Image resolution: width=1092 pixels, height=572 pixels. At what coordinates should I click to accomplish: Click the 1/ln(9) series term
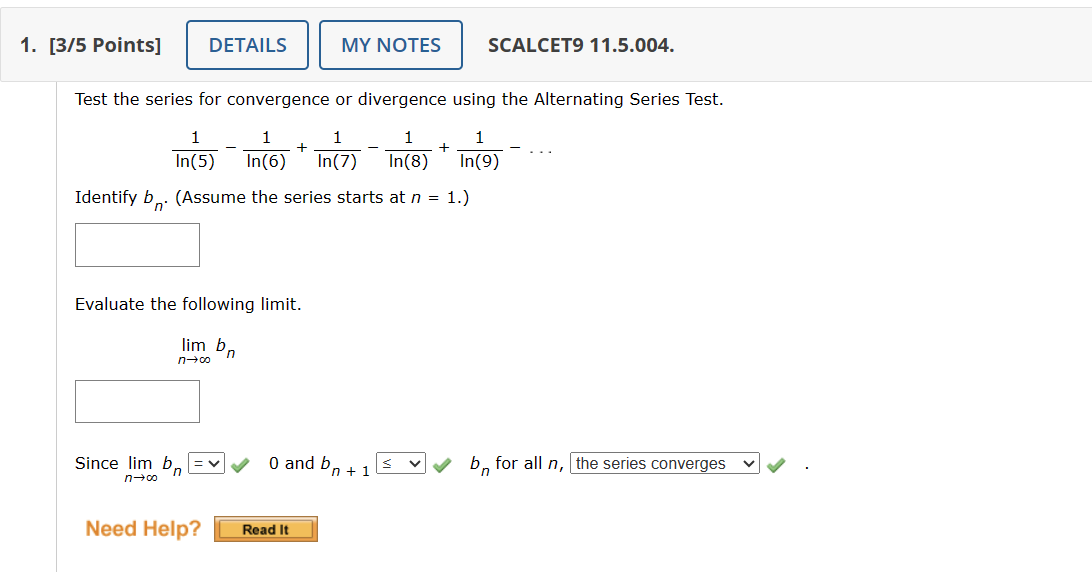[479, 150]
